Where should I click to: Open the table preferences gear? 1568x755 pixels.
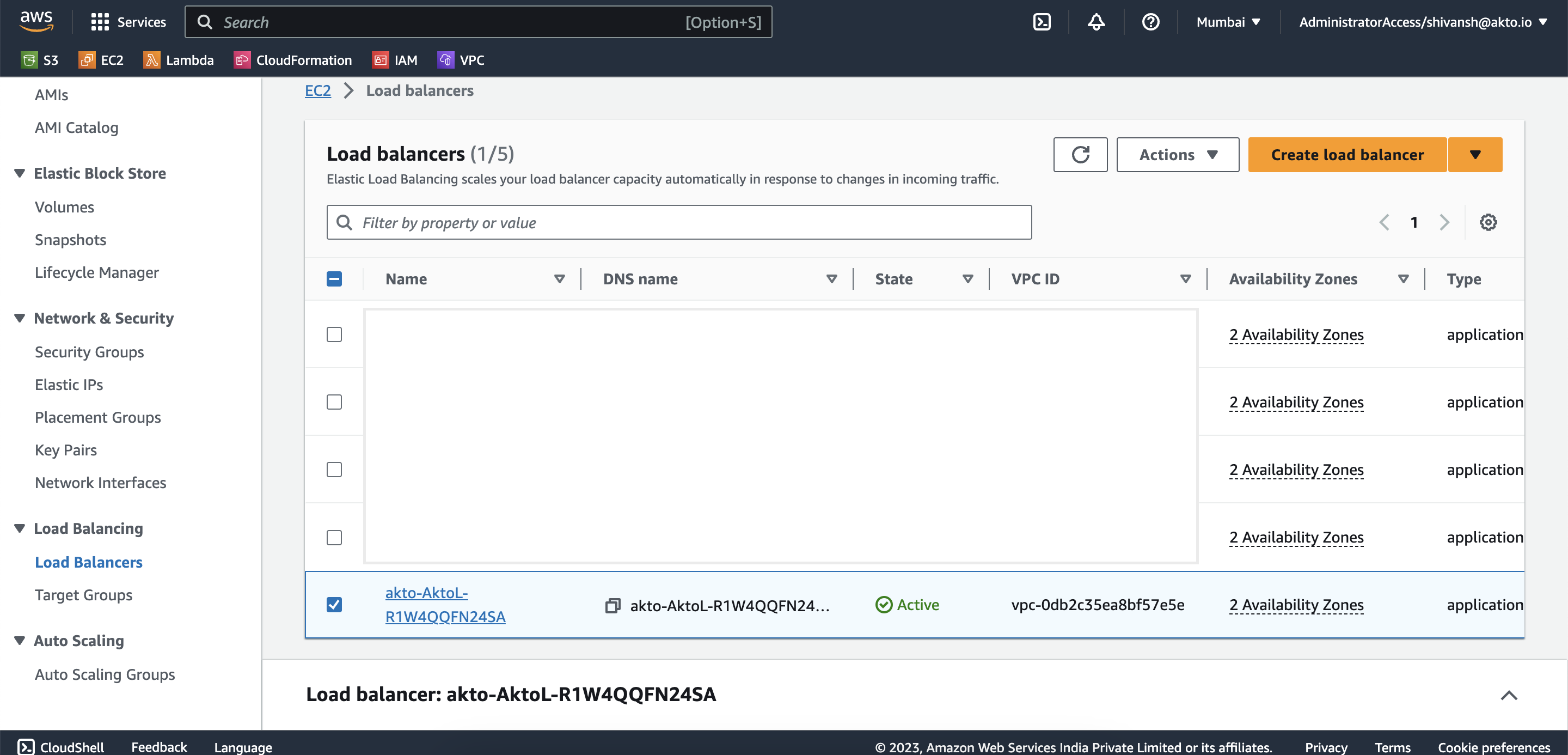pyautogui.click(x=1489, y=222)
